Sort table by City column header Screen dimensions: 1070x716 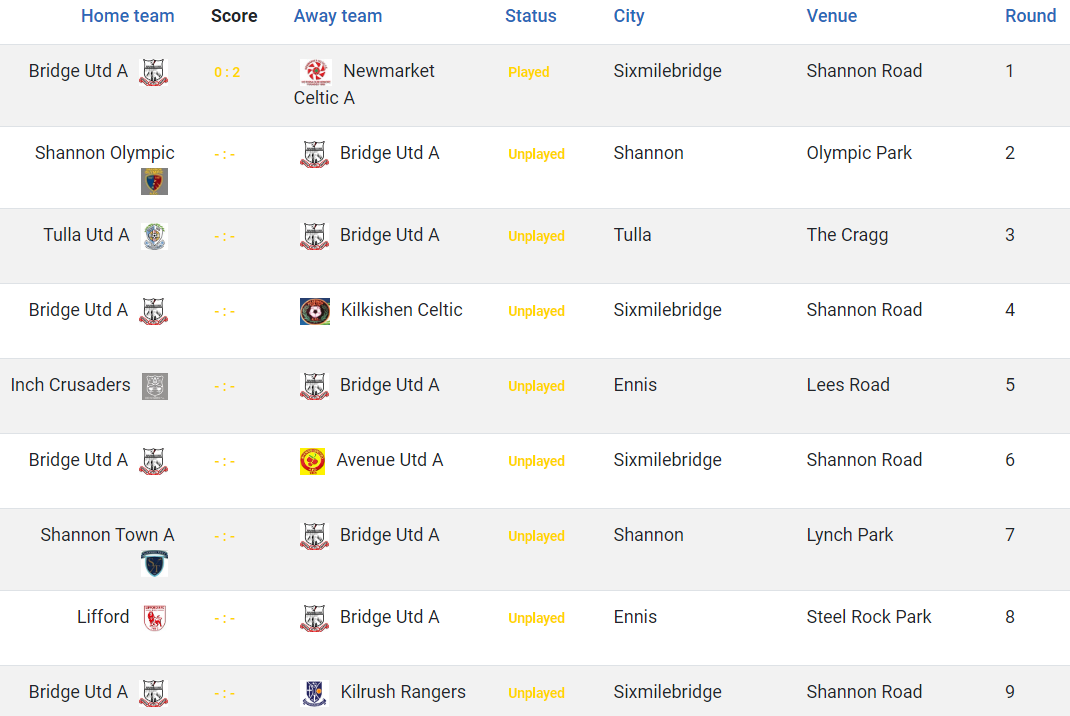(x=628, y=16)
